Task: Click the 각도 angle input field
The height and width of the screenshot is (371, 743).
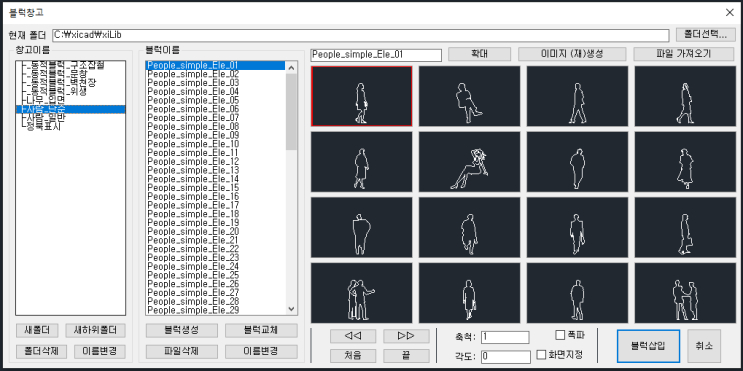Action: (505, 356)
